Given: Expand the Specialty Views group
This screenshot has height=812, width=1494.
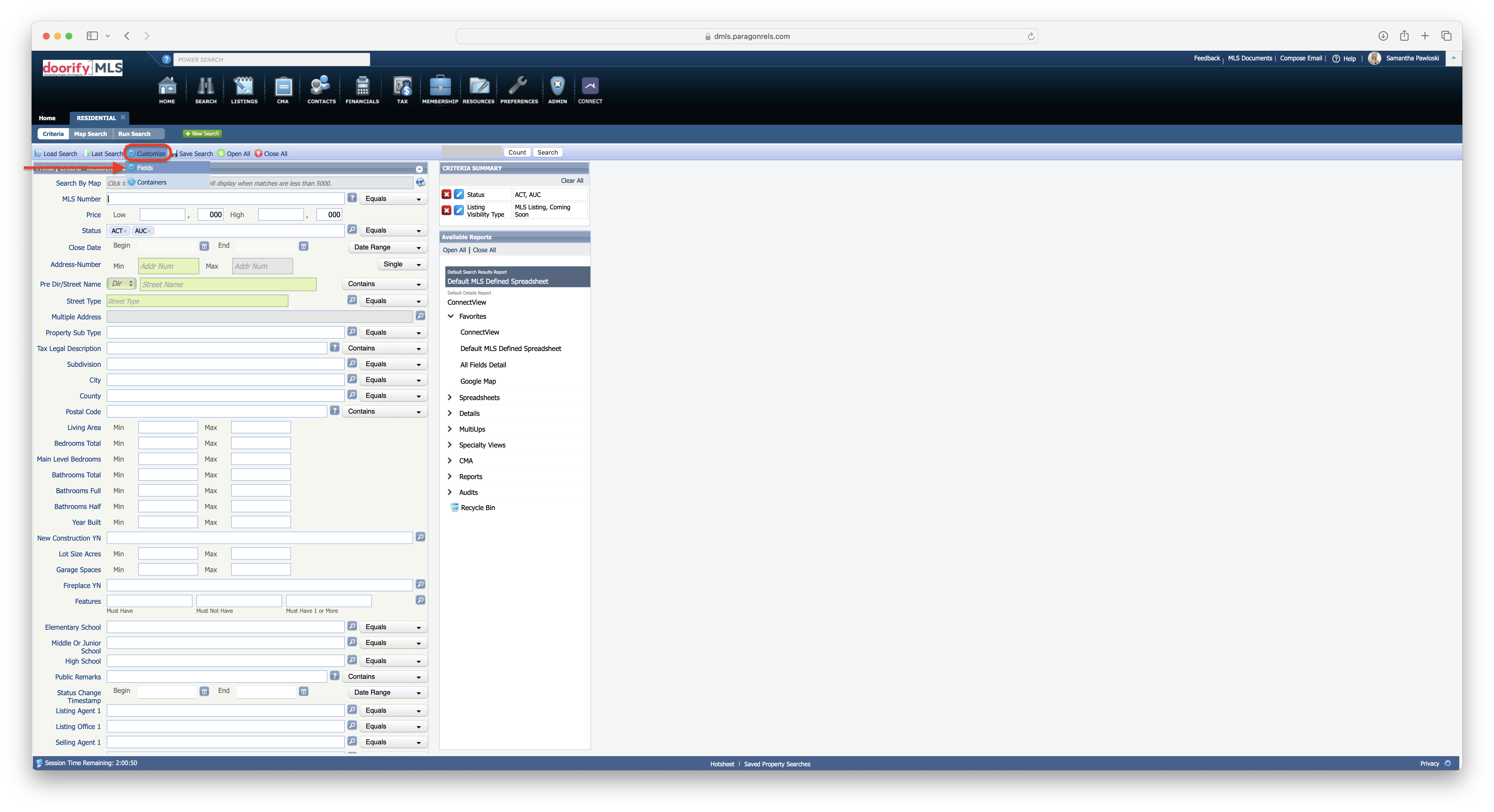Looking at the screenshot, I should tap(450, 445).
